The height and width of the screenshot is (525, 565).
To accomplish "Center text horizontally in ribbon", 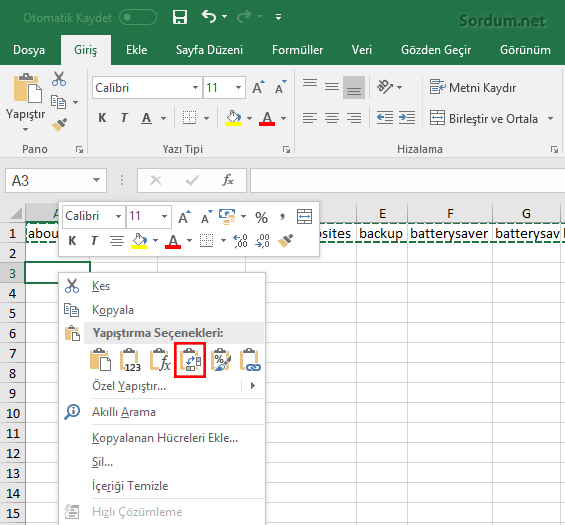I will point(332,118).
